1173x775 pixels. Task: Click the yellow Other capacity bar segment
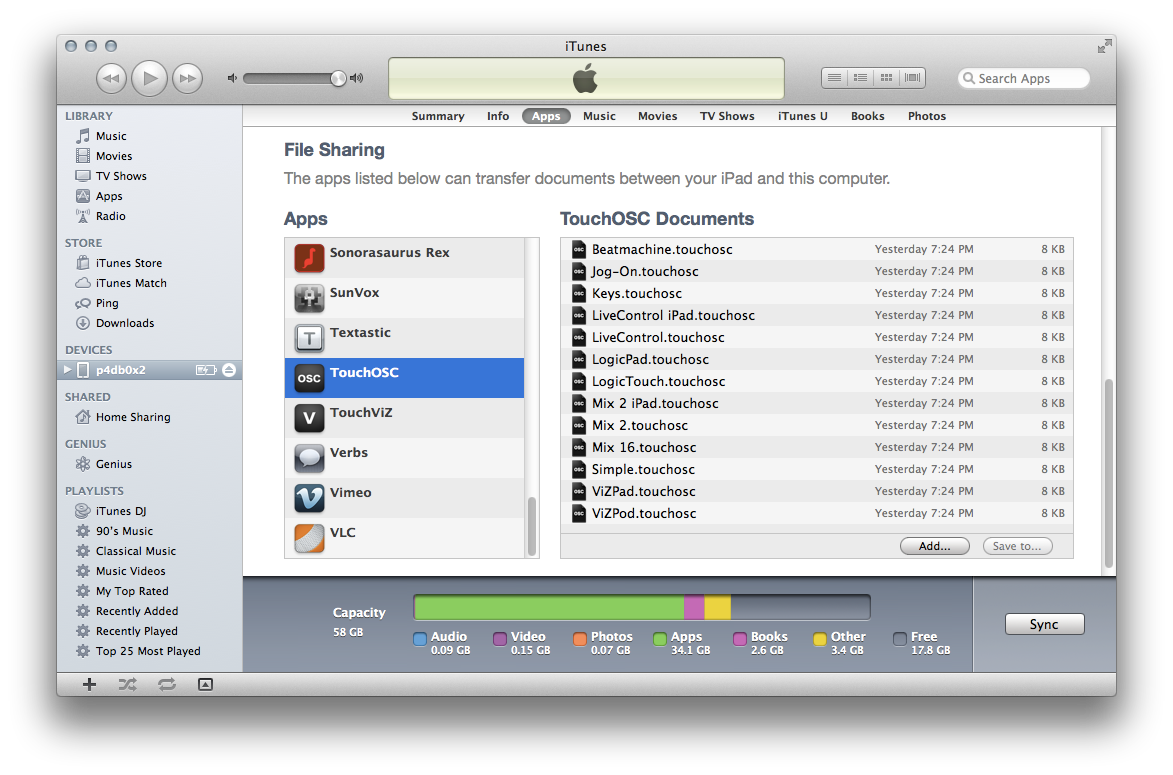(x=717, y=607)
